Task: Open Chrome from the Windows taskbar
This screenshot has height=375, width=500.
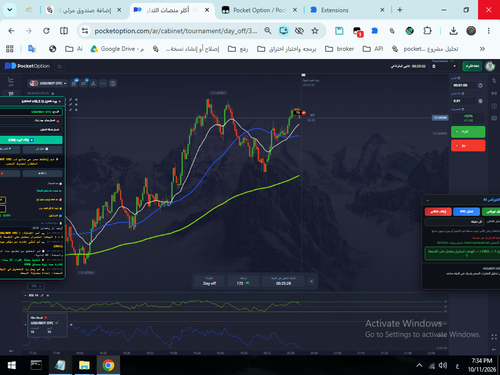Action: (x=108, y=365)
